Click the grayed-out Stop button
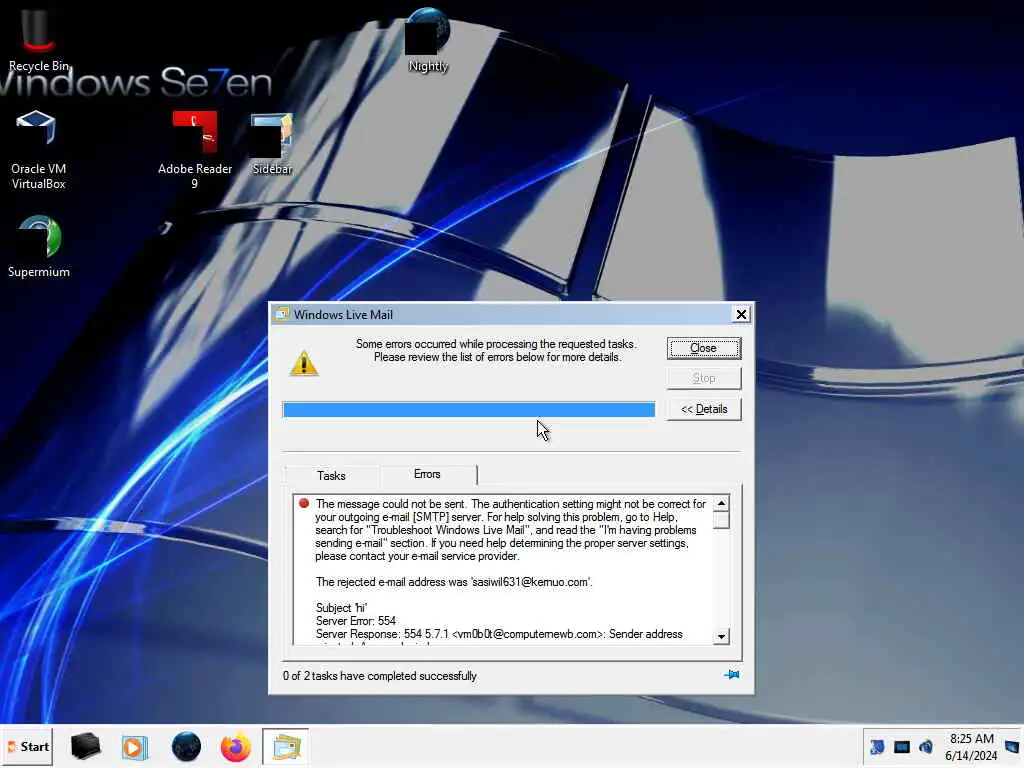This screenshot has width=1024, height=768. click(703, 378)
